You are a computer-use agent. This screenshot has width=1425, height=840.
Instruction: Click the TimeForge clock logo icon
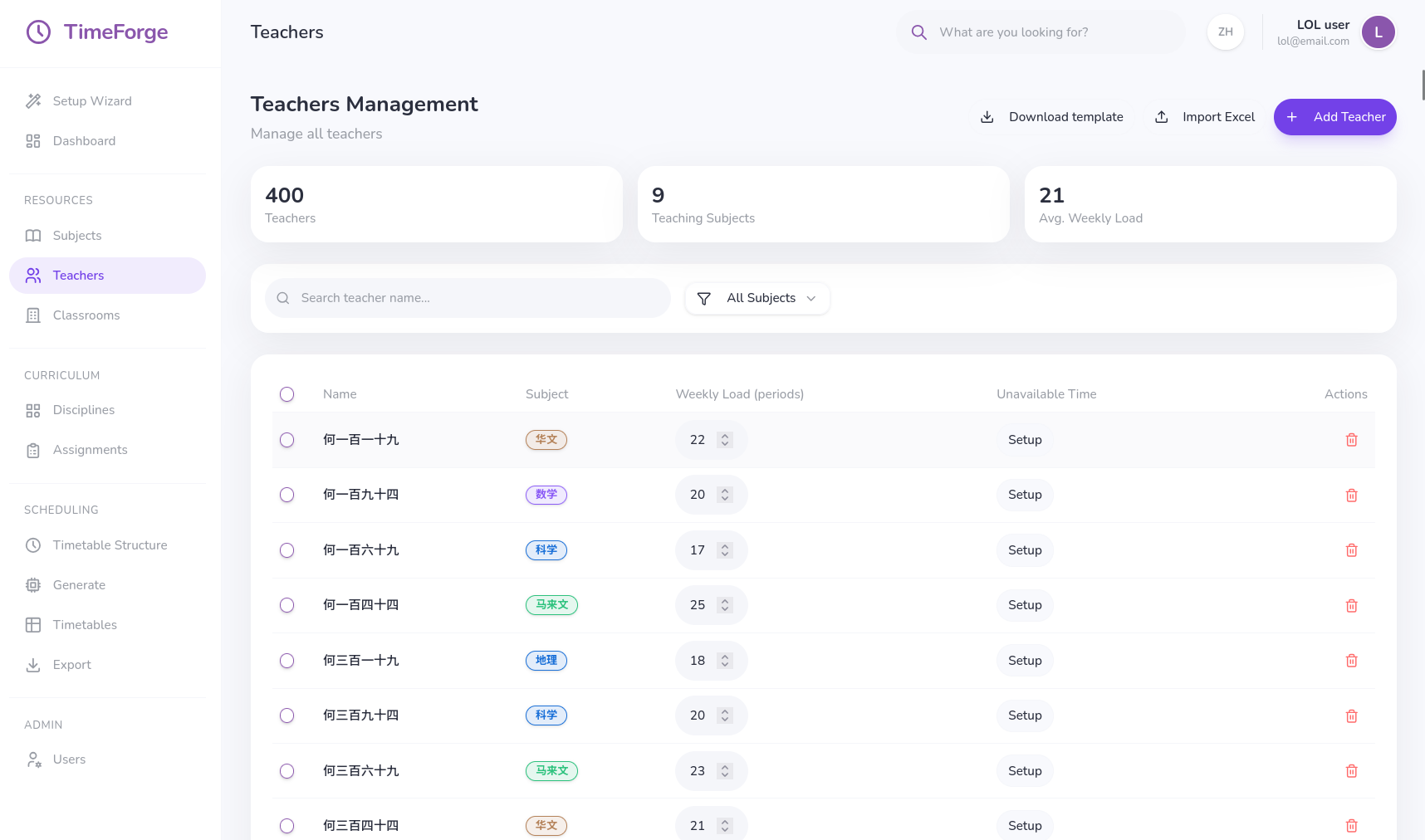pyautogui.click(x=38, y=32)
